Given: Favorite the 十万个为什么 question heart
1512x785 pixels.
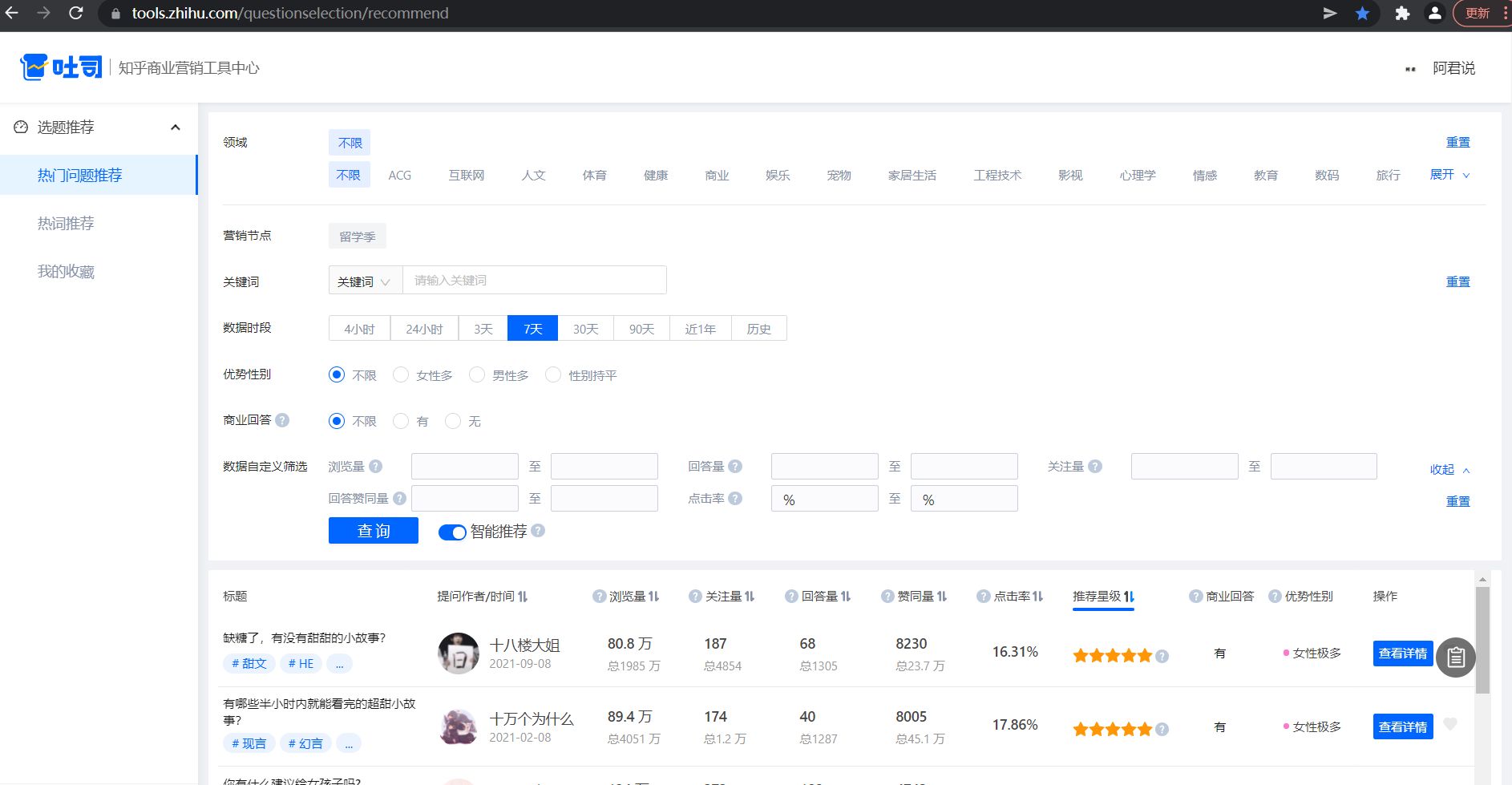Looking at the screenshot, I should [1449, 723].
